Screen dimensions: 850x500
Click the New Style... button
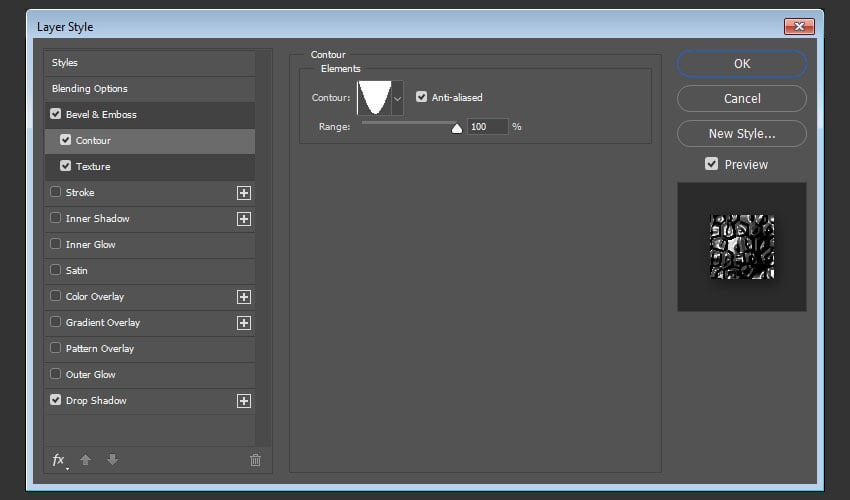tap(742, 133)
